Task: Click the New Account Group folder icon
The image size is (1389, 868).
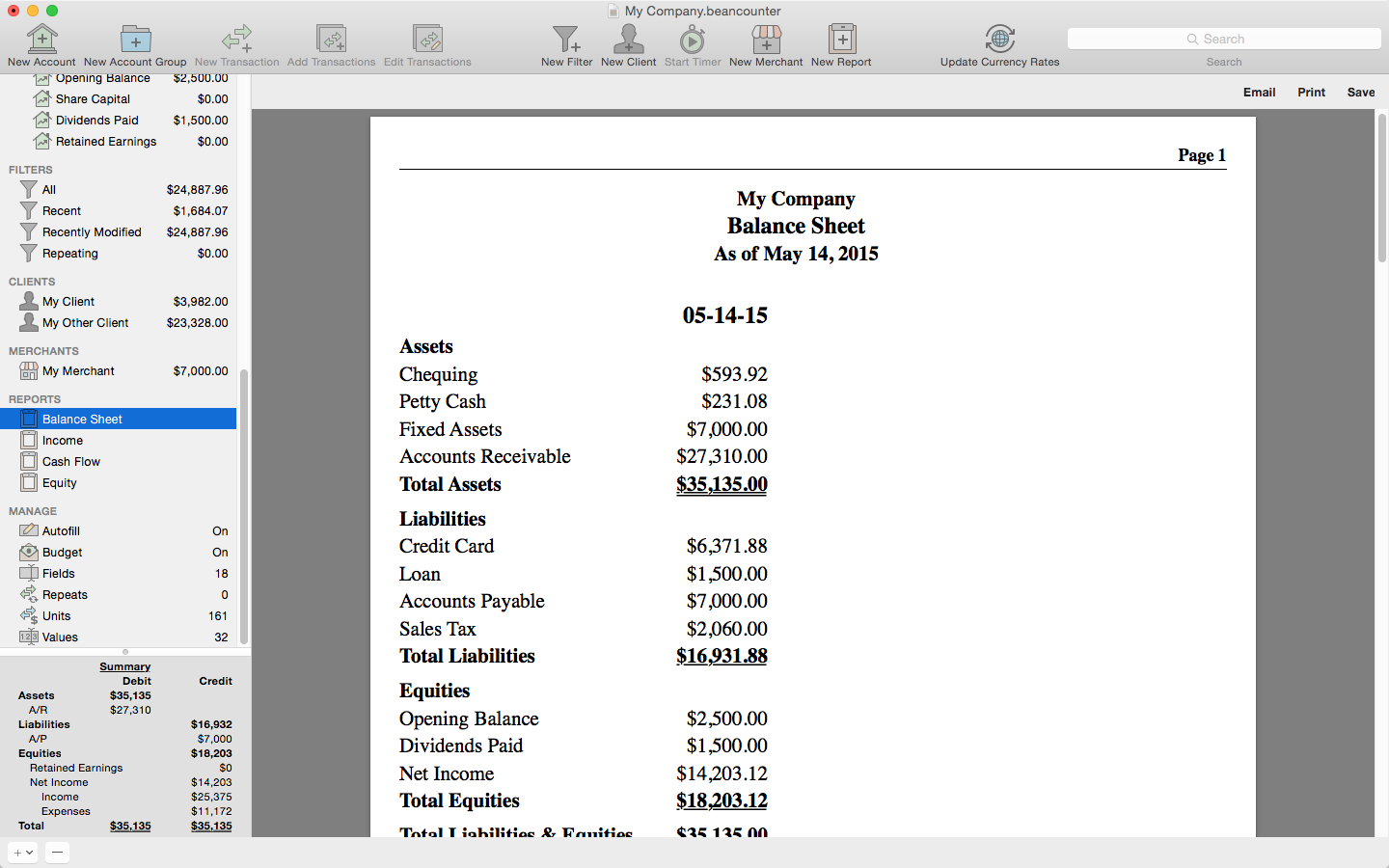Action: tap(135, 40)
